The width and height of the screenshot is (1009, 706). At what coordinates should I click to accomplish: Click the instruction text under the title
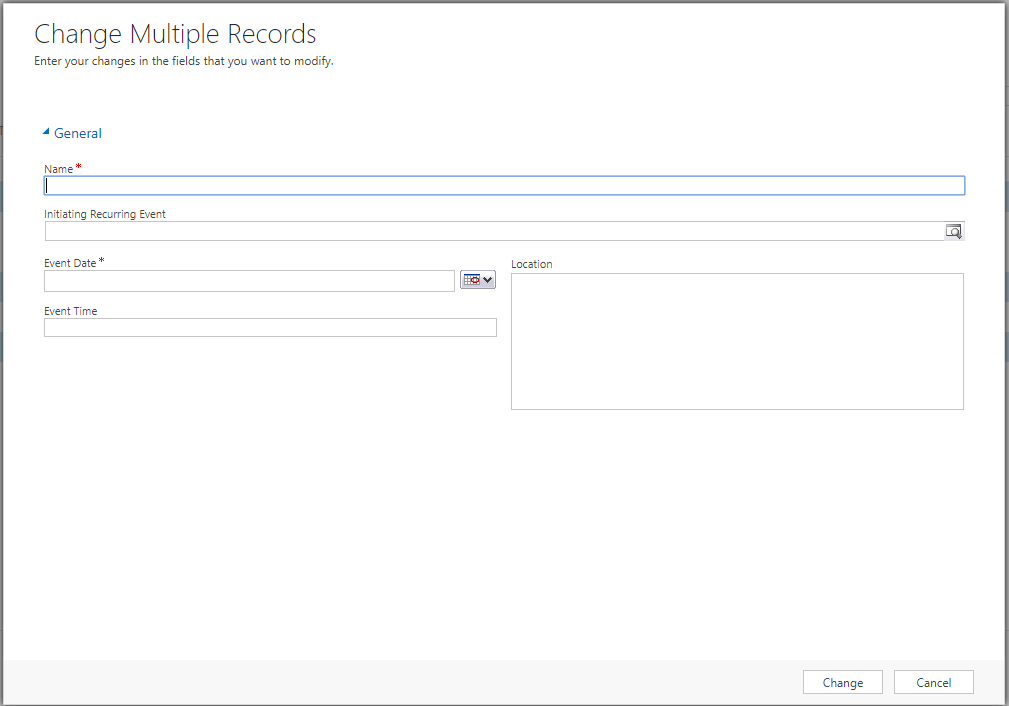click(x=183, y=61)
